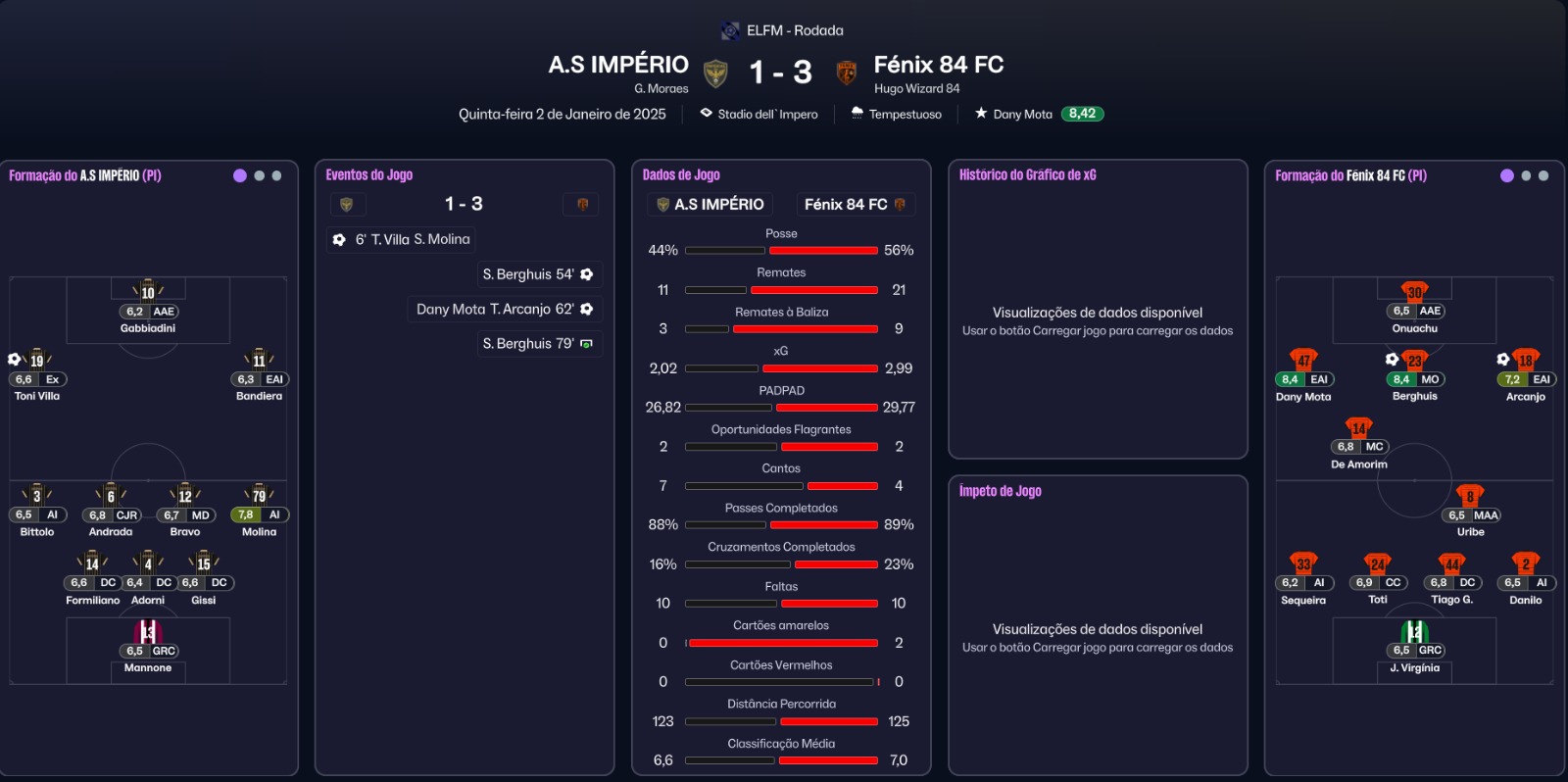Open the Eventos do Jogo panel title
The image size is (1568, 782).
[x=368, y=174]
